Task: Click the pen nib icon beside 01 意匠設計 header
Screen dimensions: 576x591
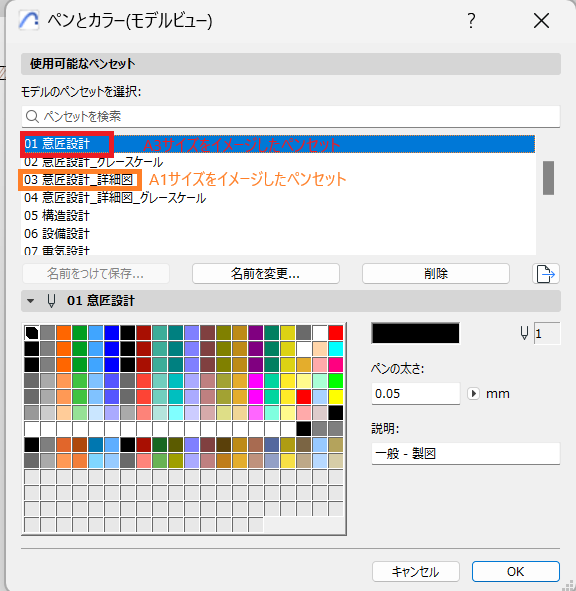Action: pyautogui.click(x=51, y=301)
